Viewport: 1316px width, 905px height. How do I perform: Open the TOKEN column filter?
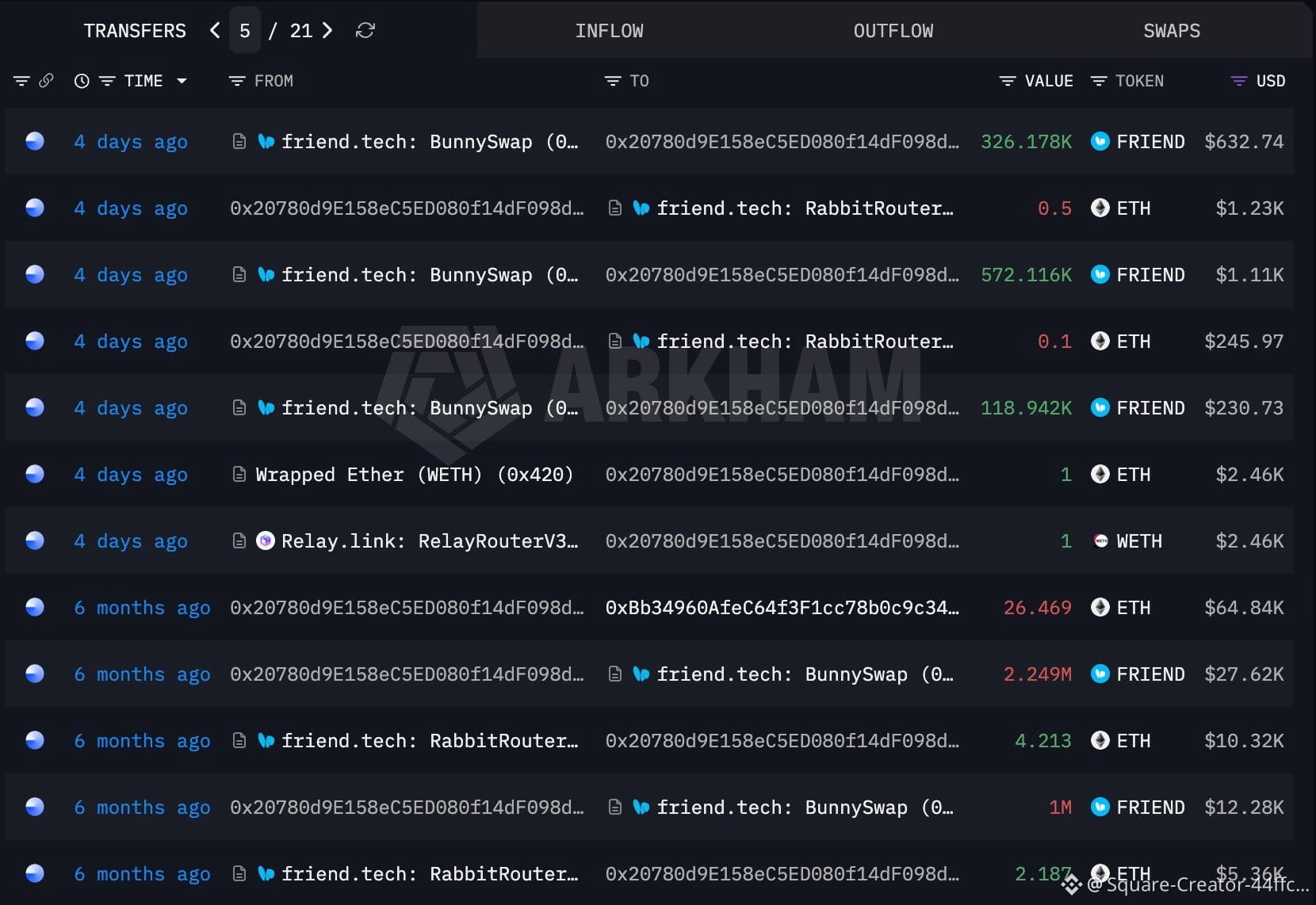click(1098, 81)
